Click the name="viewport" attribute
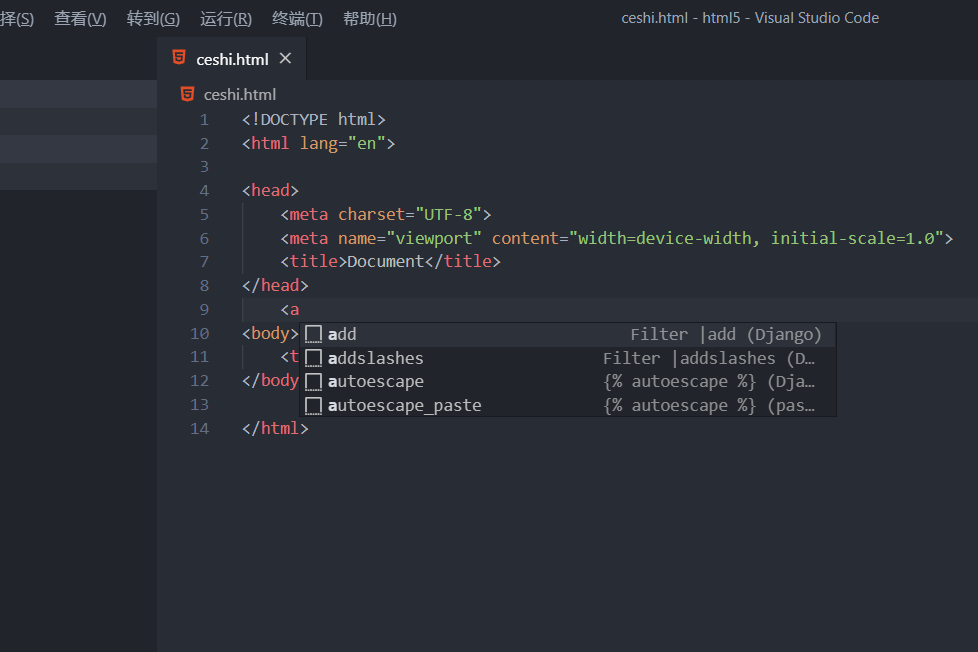Image resolution: width=978 pixels, height=652 pixels. (x=410, y=238)
